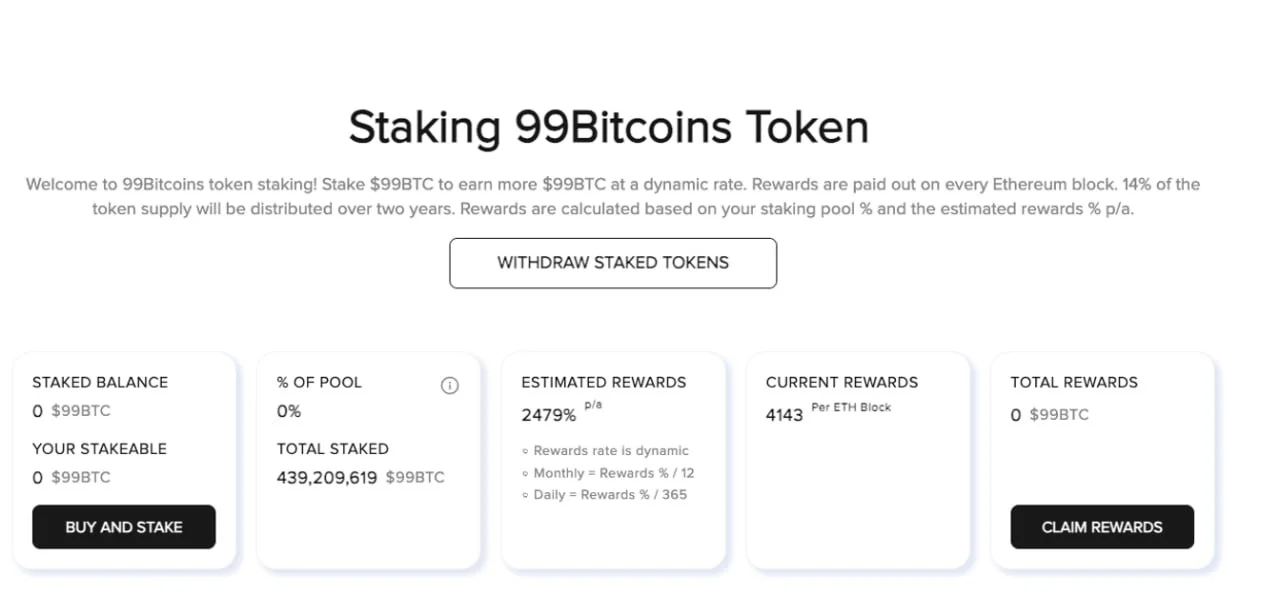Claim rewards with the Claim Rewards button
The width and height of the screenshot is (1280, 614).
point(1102,527)
